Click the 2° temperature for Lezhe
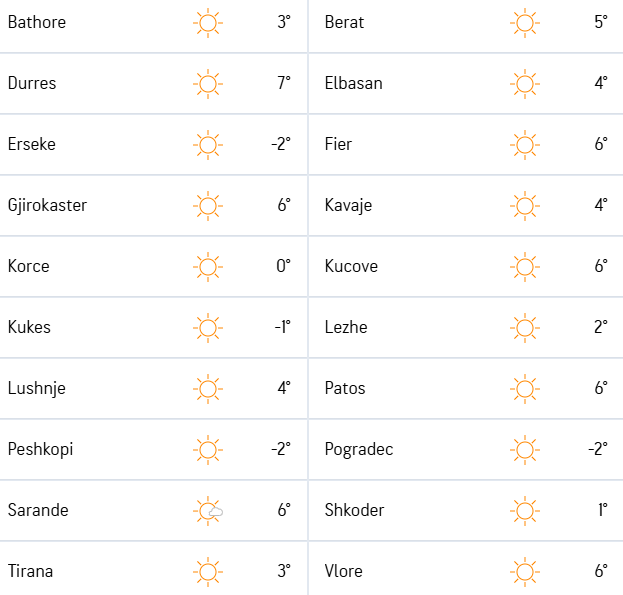 pyautogui.click(x=601, y=327)
